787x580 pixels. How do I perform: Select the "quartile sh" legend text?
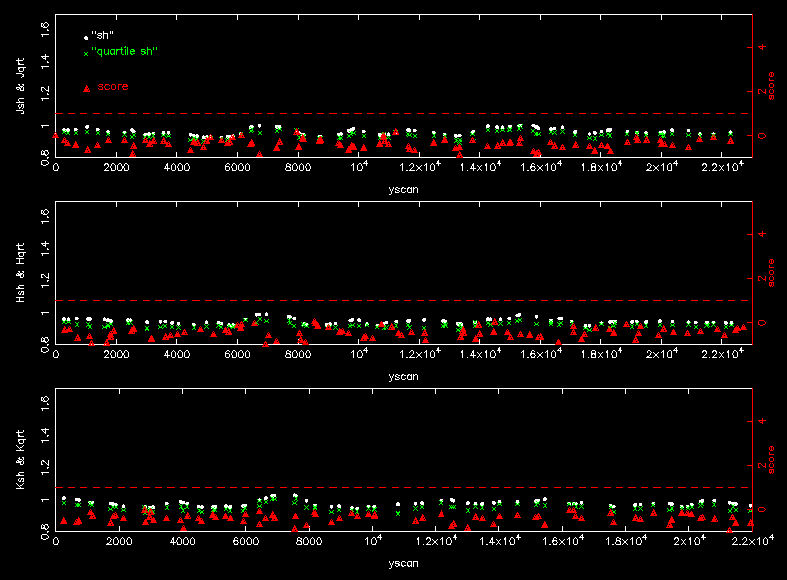click(124, 51)
